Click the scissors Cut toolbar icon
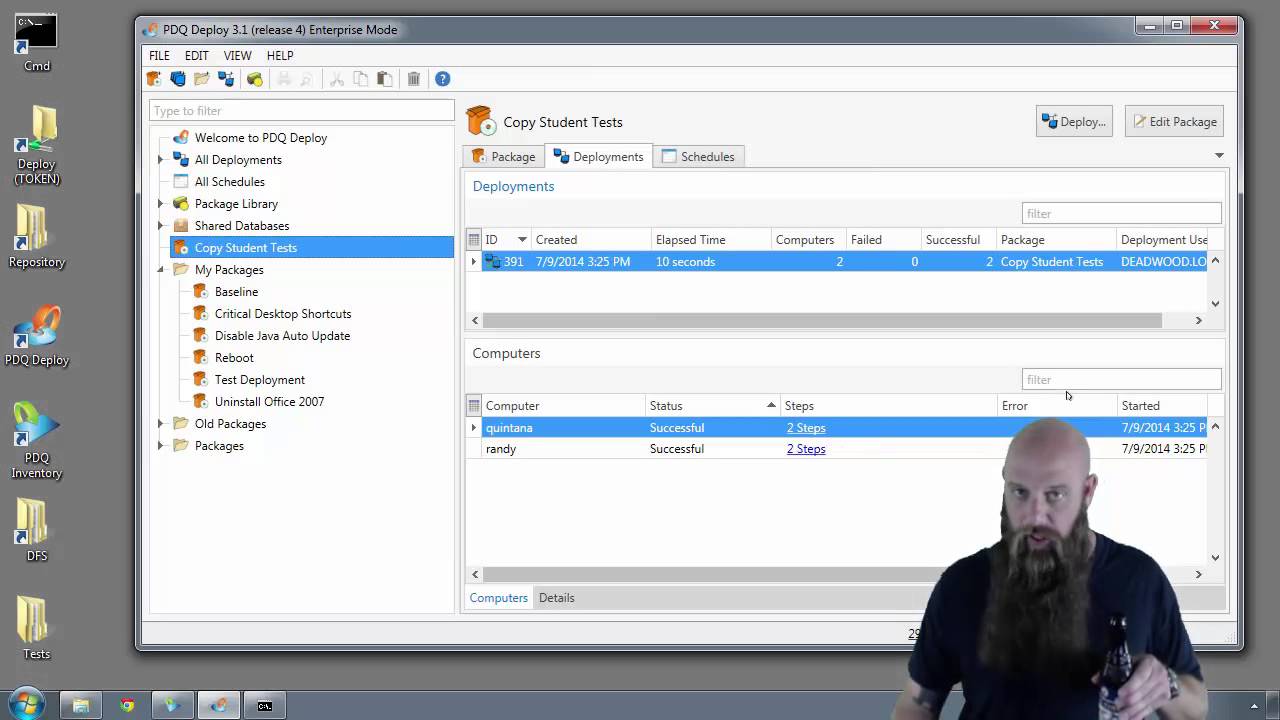This screenshot has width=1280, height=720. [x=336, y=79]
